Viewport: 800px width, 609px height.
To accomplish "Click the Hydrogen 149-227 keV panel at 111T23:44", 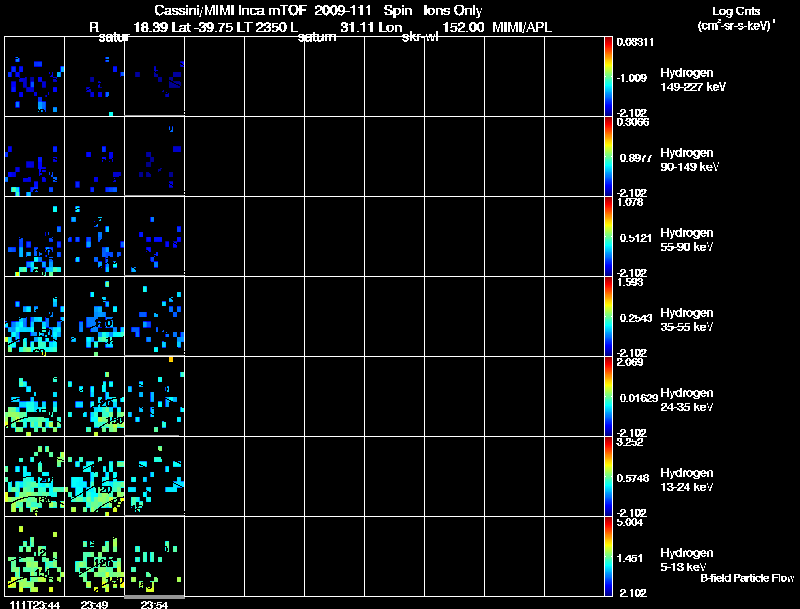I will coord(35,77).
